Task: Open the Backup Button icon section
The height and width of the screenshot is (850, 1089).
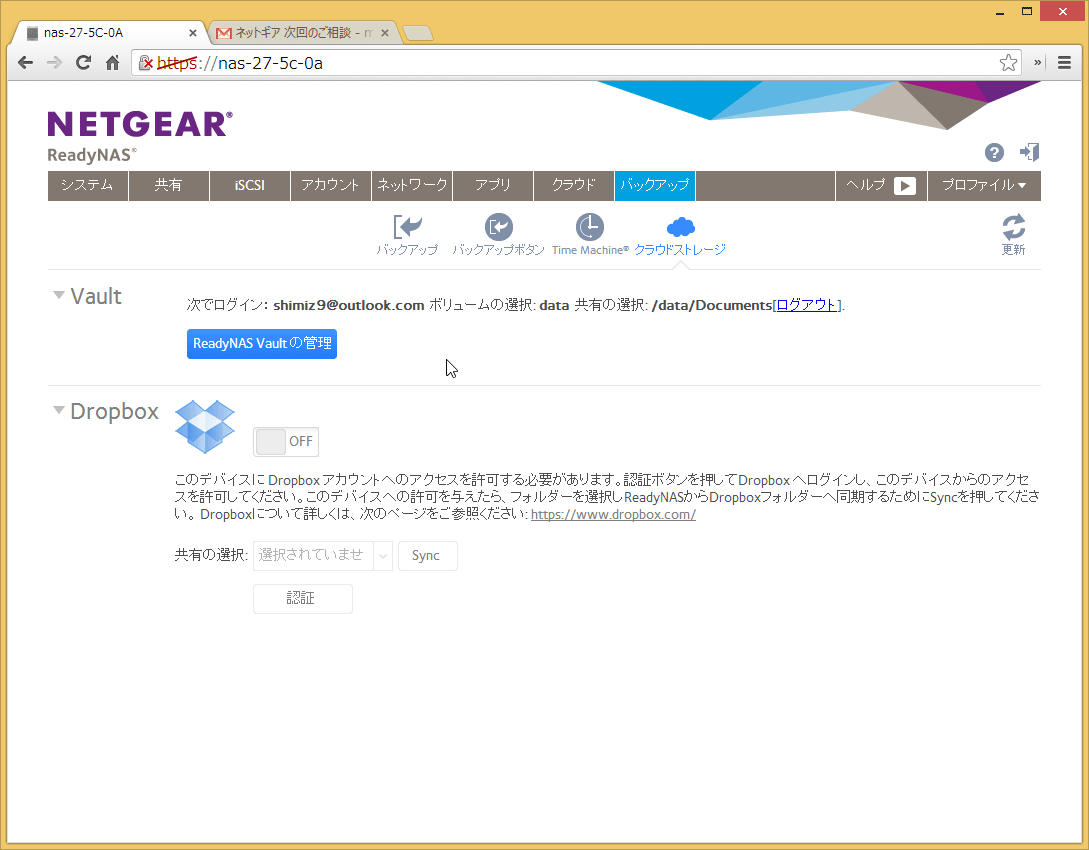Action: pos(498,227)
